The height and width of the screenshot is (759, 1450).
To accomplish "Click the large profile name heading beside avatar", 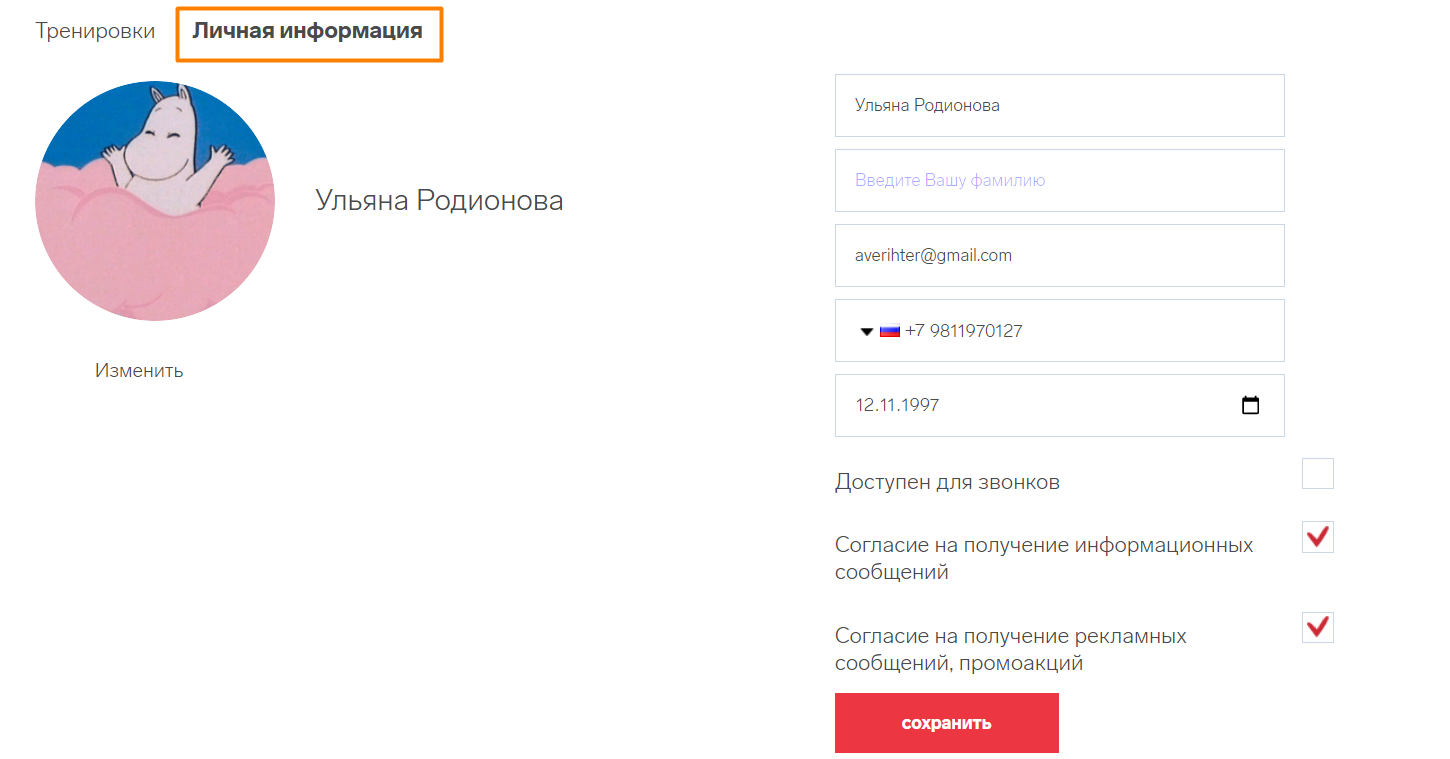I will coord(439,201).
